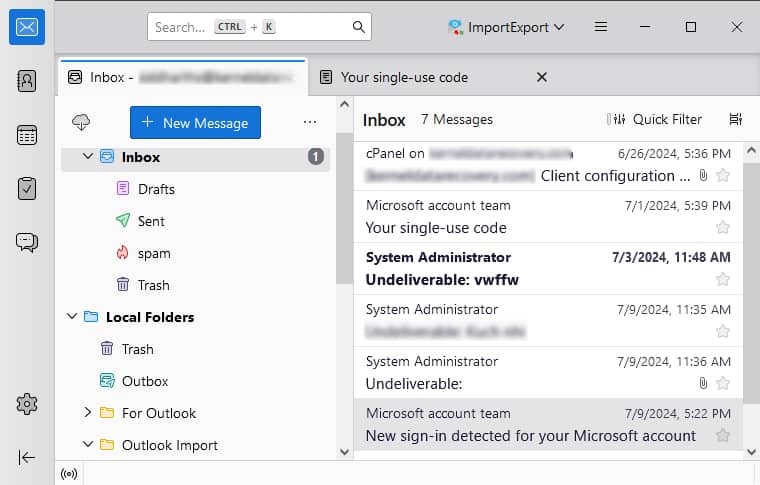Viewport: 760px width, 485px height.
Task: Star the 'Undeliverable: vwffw' message
Action: [x=723, y=280]
